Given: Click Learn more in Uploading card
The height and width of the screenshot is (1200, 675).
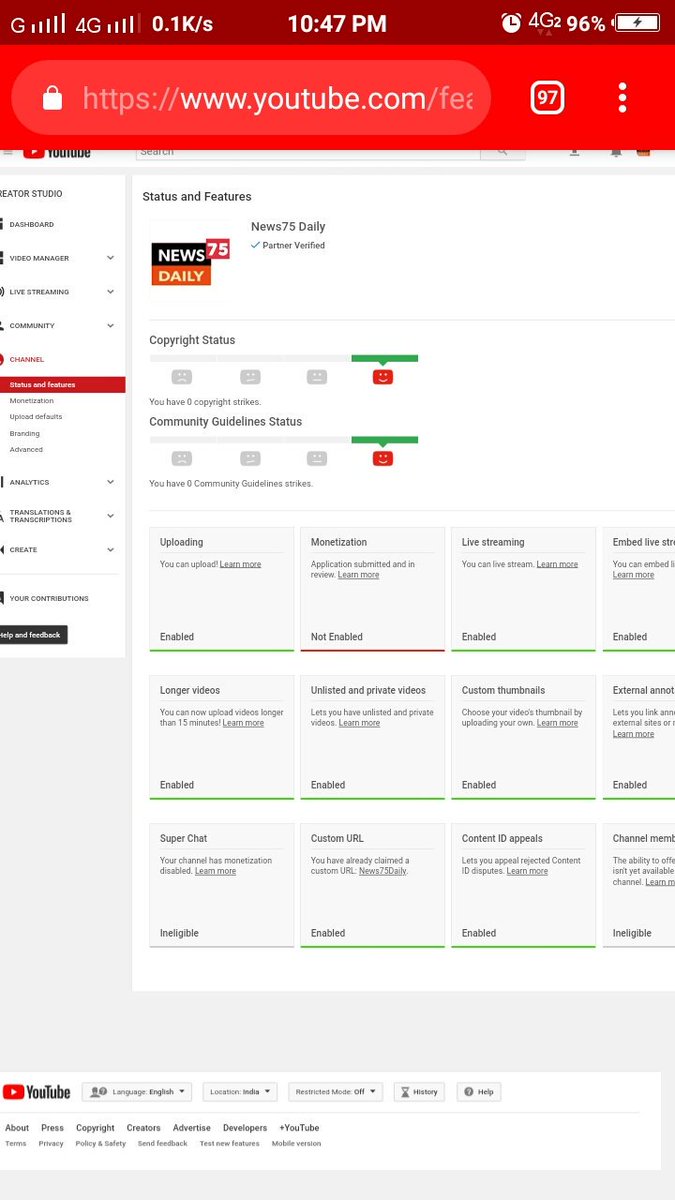Looking at the screenshot, I should point(240,564).
